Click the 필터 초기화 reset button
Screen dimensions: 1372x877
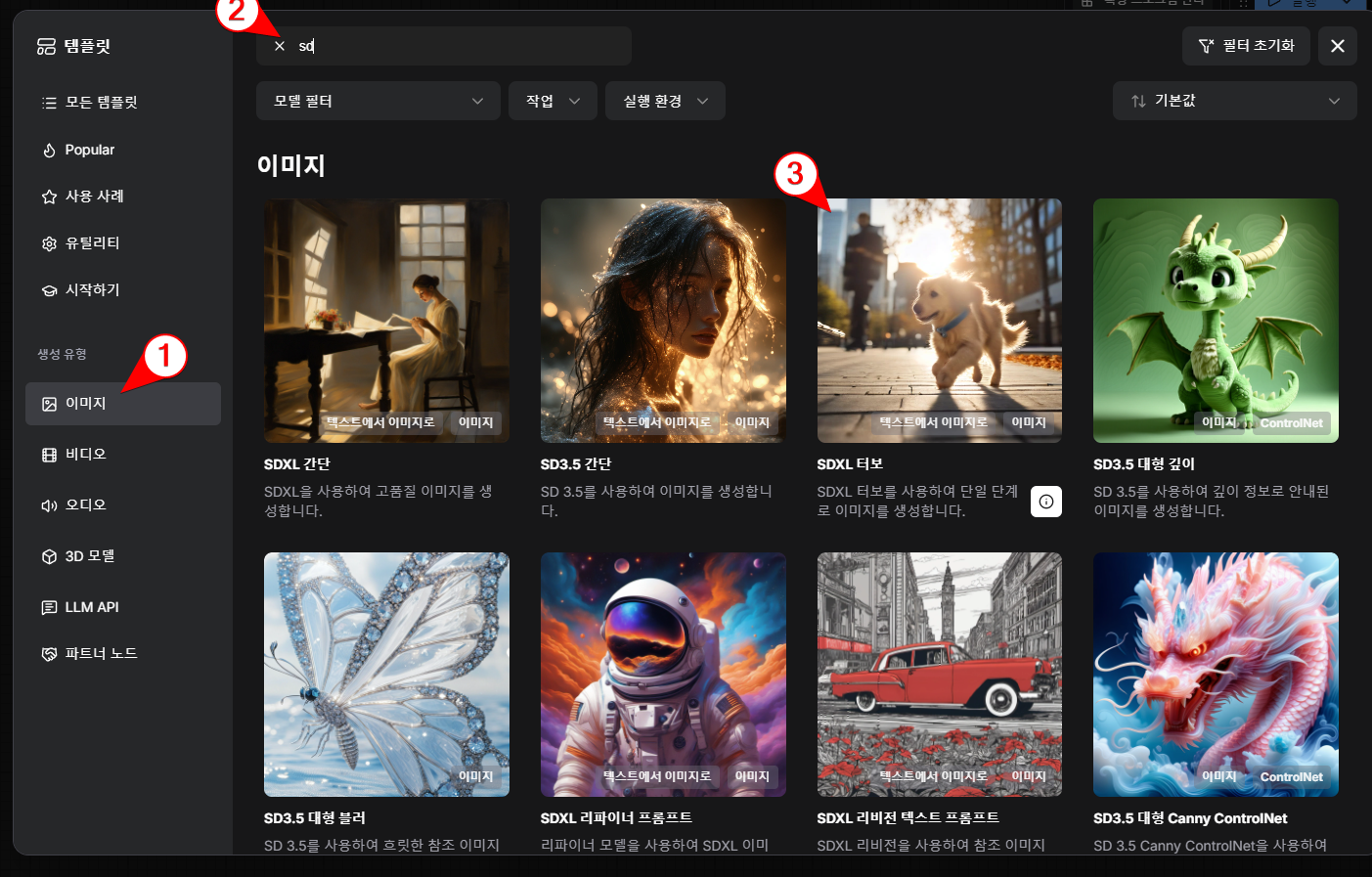point(1246,46)
